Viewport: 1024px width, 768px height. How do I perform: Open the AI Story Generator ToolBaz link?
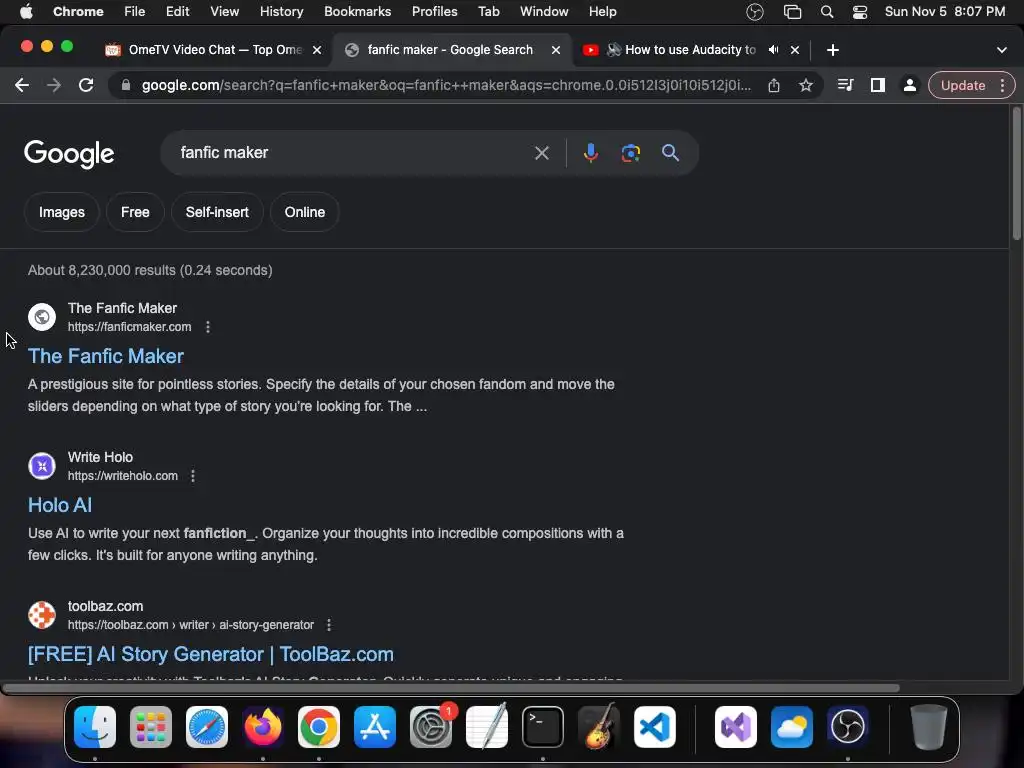210,654
